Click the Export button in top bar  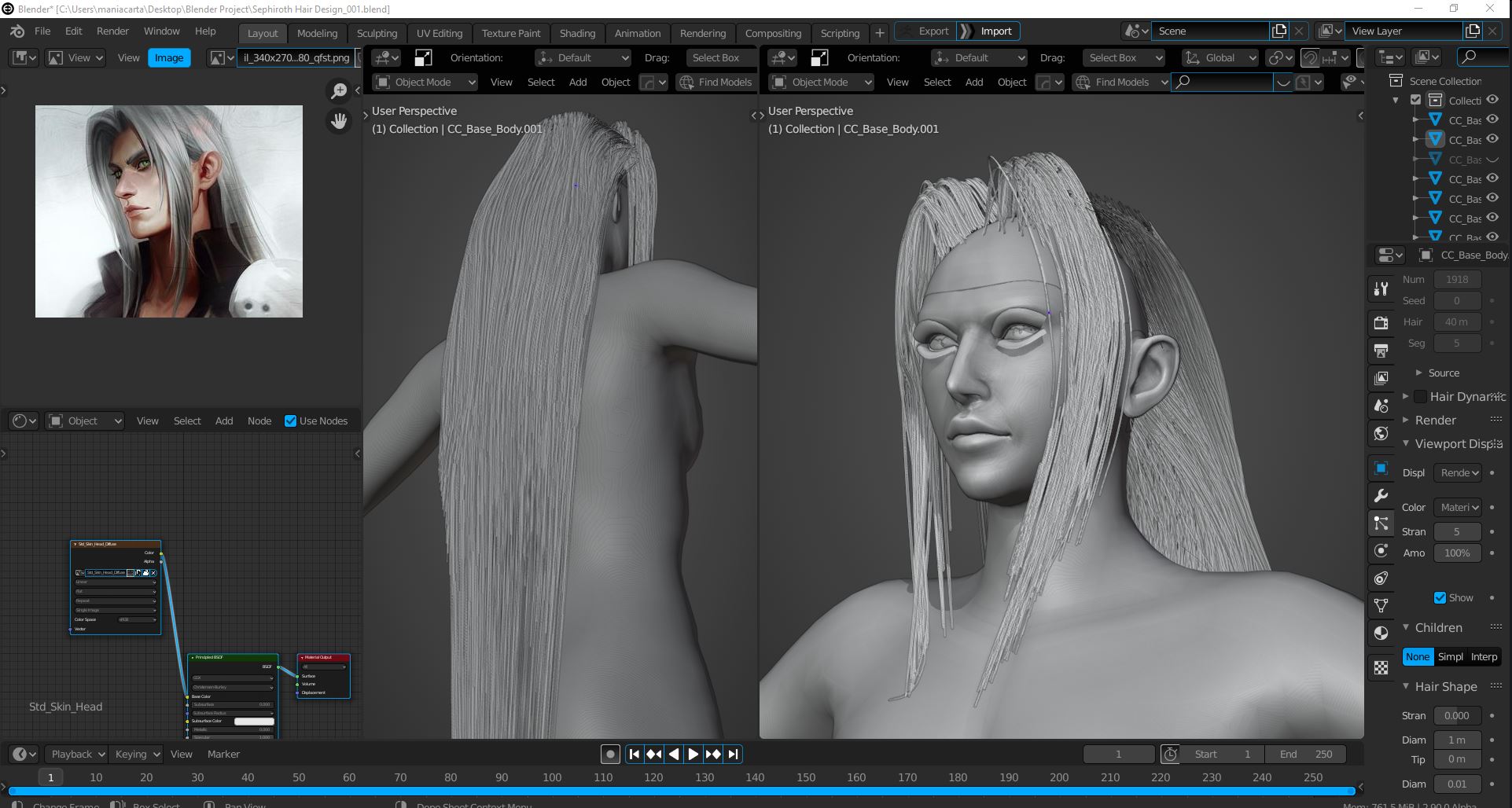point(925,31)
